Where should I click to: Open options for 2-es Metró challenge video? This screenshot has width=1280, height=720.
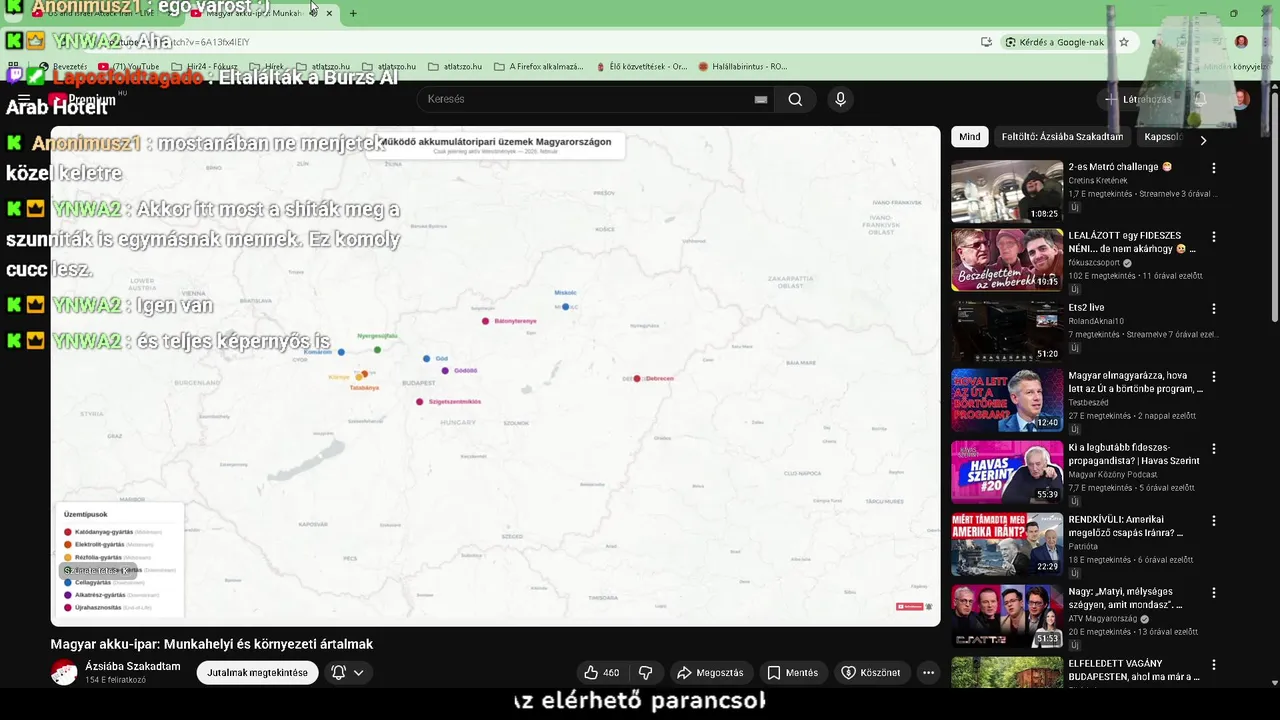click(x=1214, y=168)
